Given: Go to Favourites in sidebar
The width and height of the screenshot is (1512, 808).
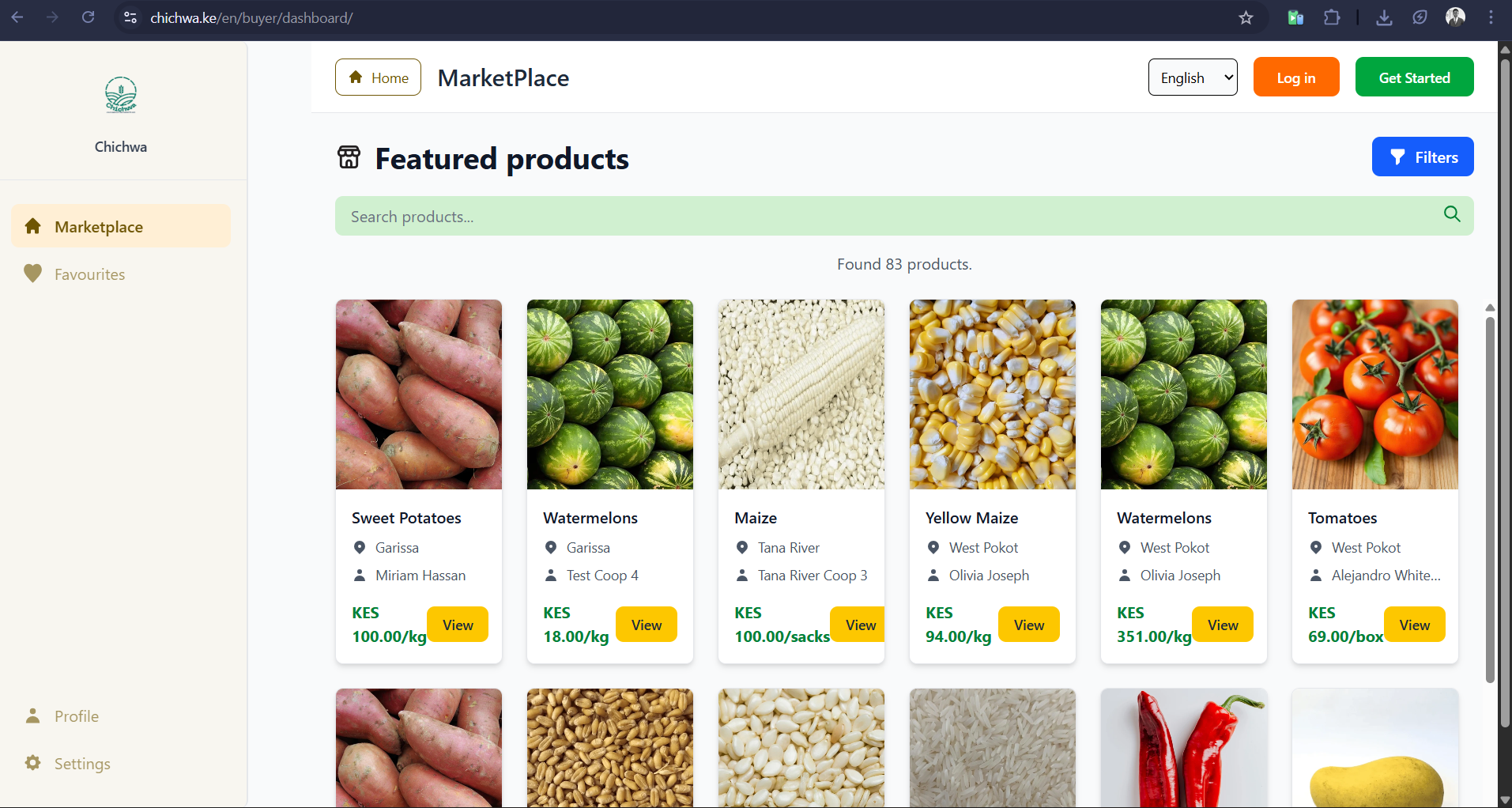Looking at the screenshot, I should click(89, 274).
